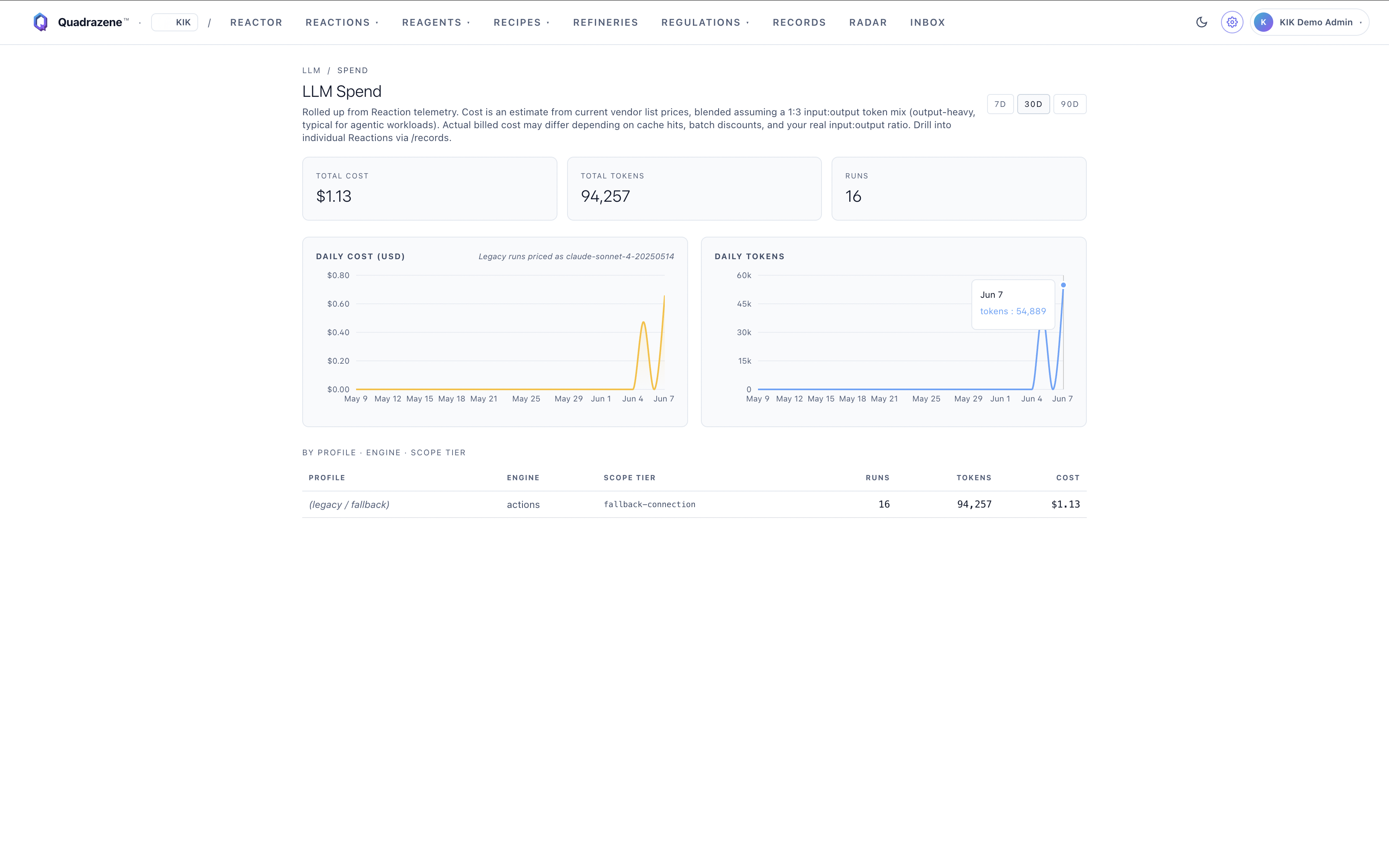Expand the Reactions menu
The image size is (1389, 868).
click(x=342, y=23)
